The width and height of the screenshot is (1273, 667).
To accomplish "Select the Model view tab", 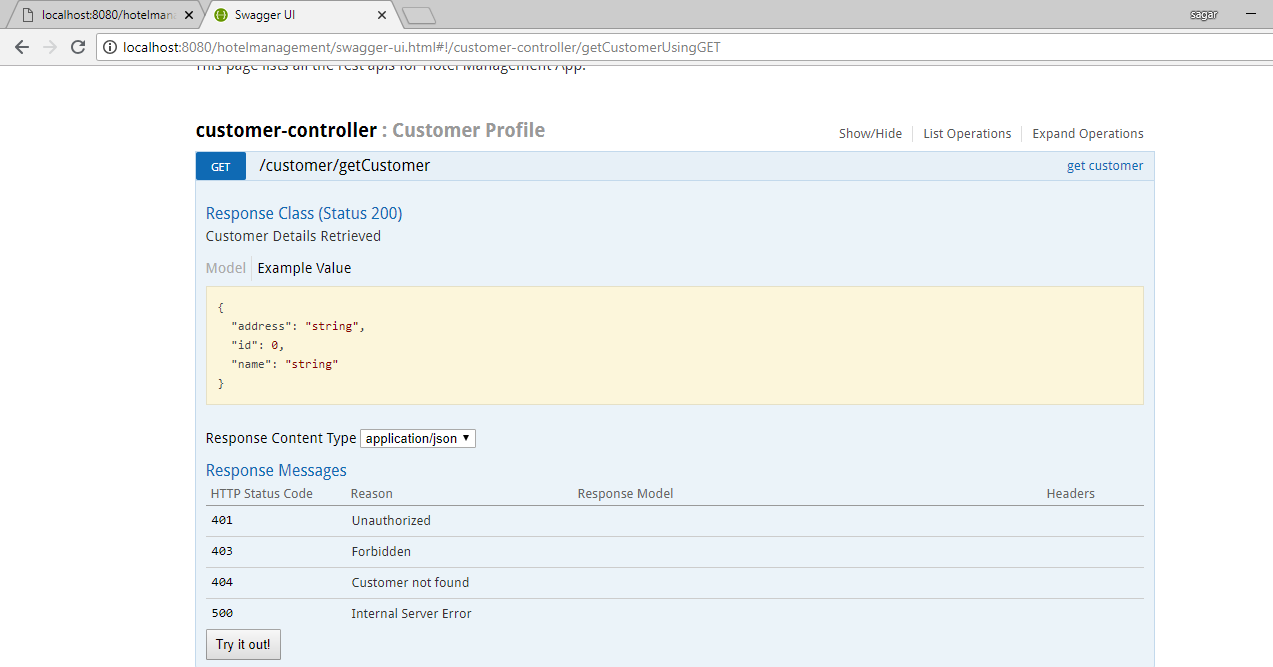I will 225,268.
